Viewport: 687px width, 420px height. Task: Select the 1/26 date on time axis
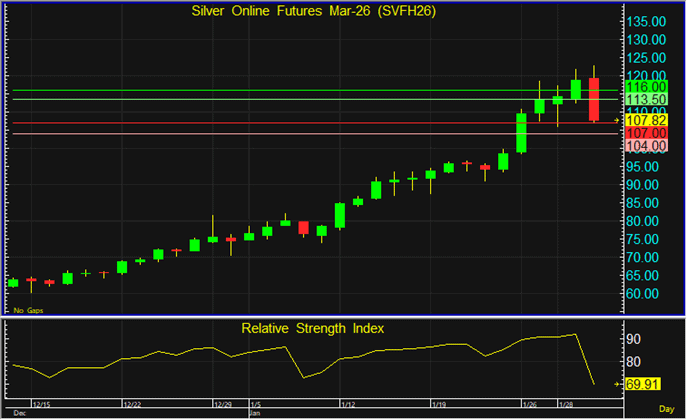click(529, 404)
